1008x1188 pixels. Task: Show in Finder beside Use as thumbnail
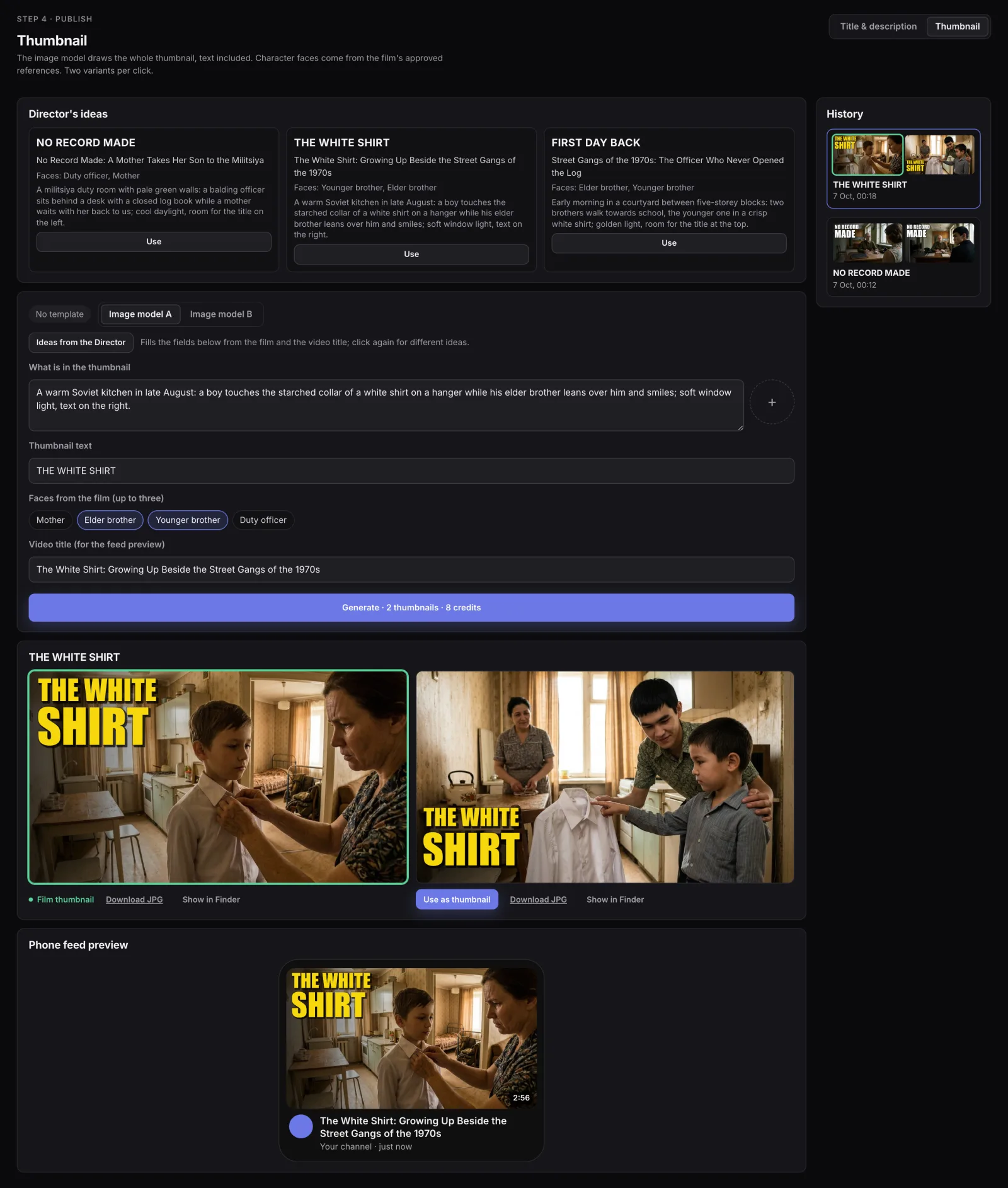[x=615, y=900]
